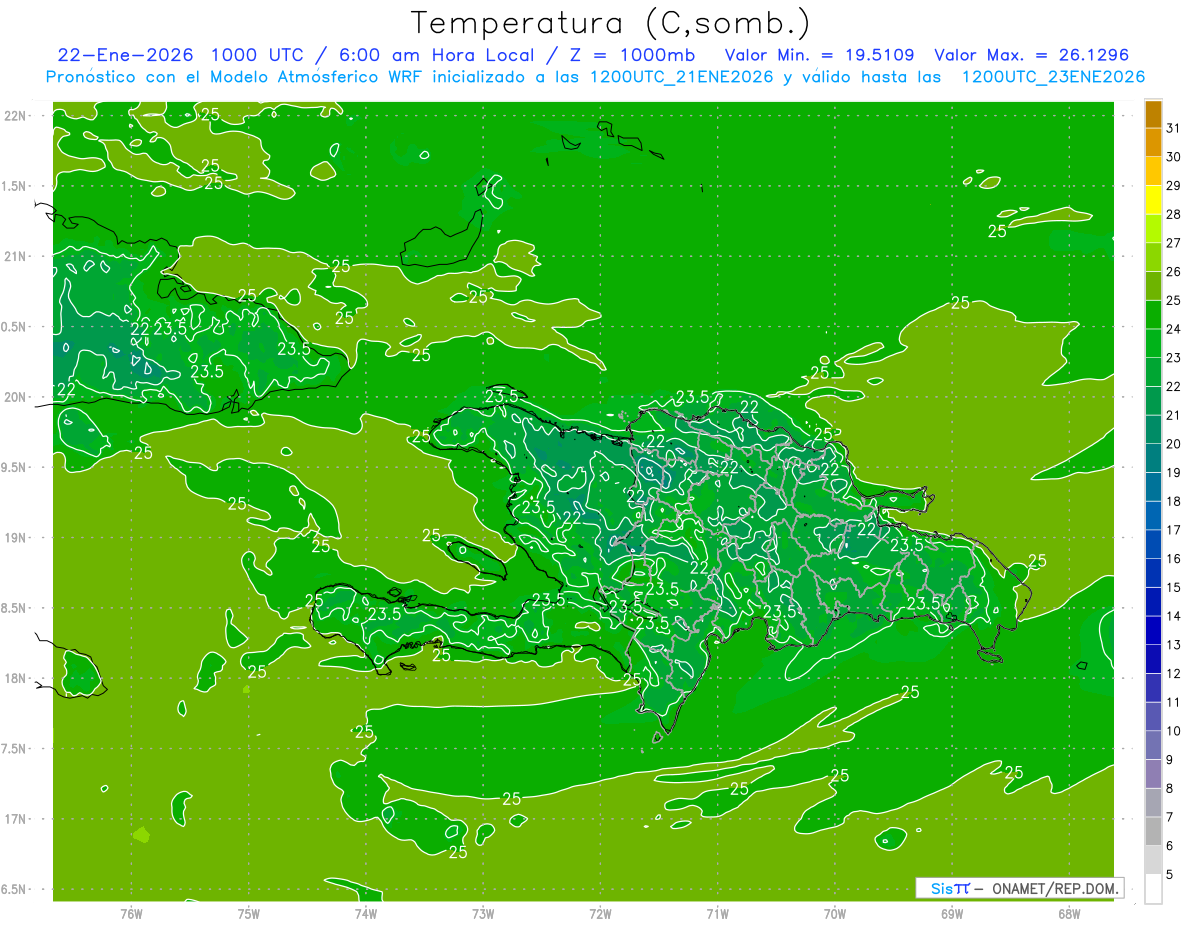Click the white swatch below legend value 5
This screenshot has height=927, width=1200.
tap(1153, 889)
